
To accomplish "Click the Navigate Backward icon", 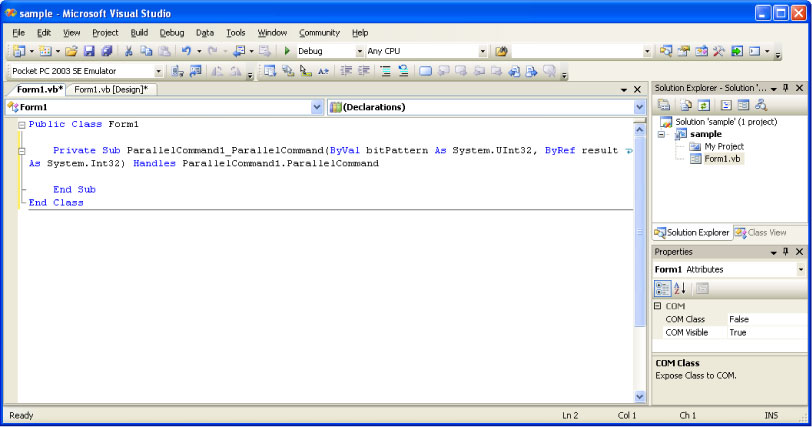I will [x=239, y=51].
